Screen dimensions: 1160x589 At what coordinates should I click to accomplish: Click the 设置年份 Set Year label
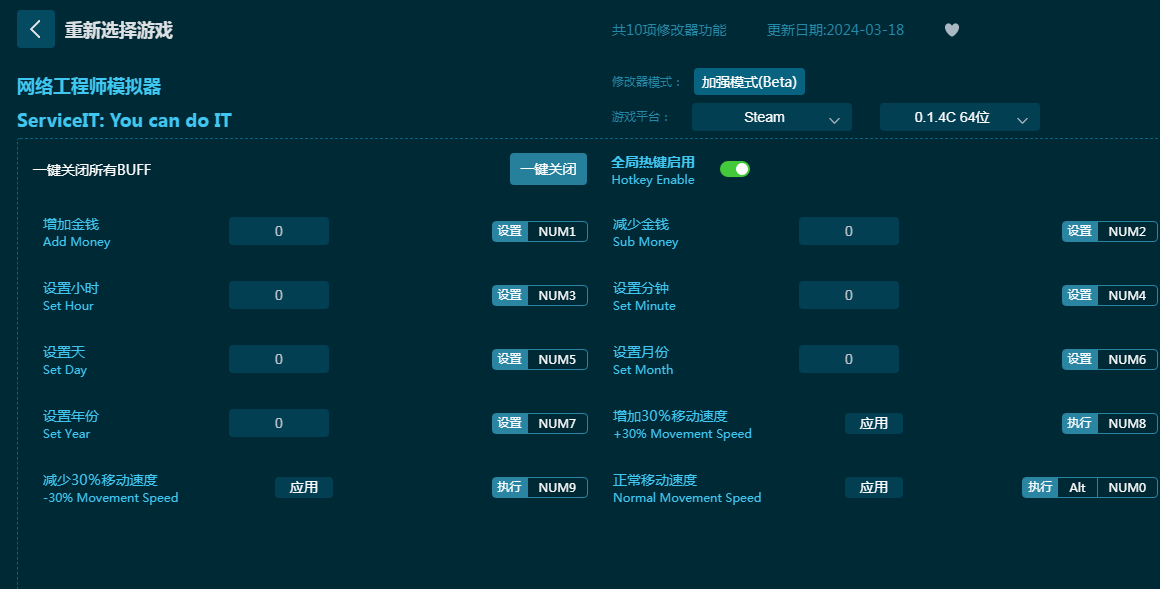coord(70,425)
